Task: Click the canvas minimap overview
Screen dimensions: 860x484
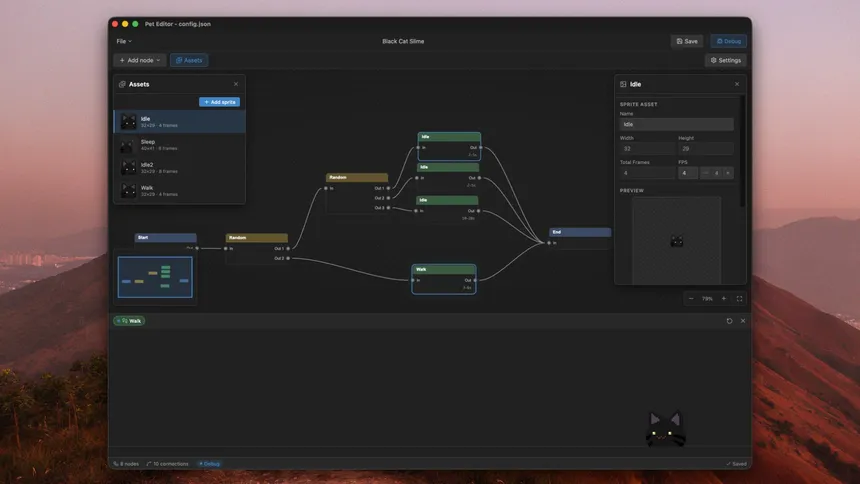Action: pyautogui.click(x=155, y=277)
